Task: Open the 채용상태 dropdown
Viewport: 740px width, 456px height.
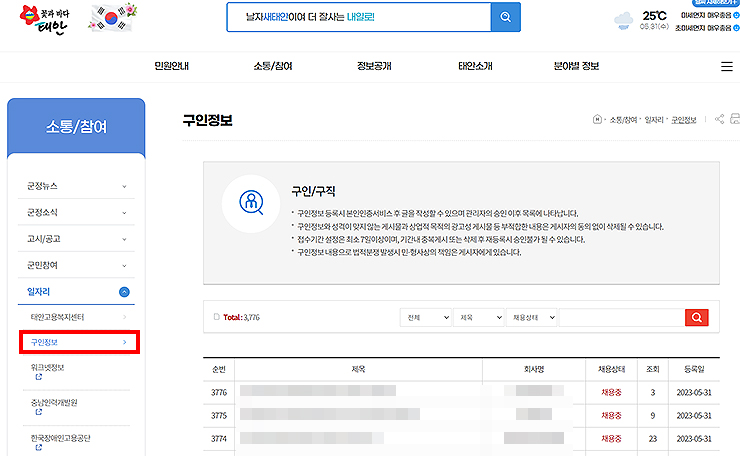Action: [531, 318]
